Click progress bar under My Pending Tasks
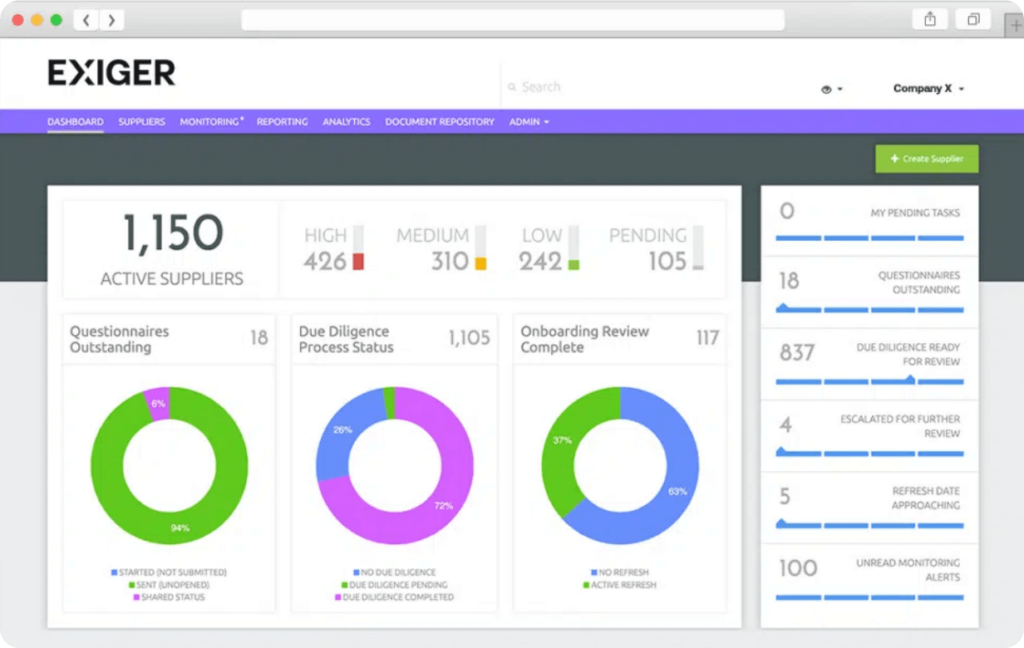The width and height of the screenshot is (1024, 648). (869, 238)
